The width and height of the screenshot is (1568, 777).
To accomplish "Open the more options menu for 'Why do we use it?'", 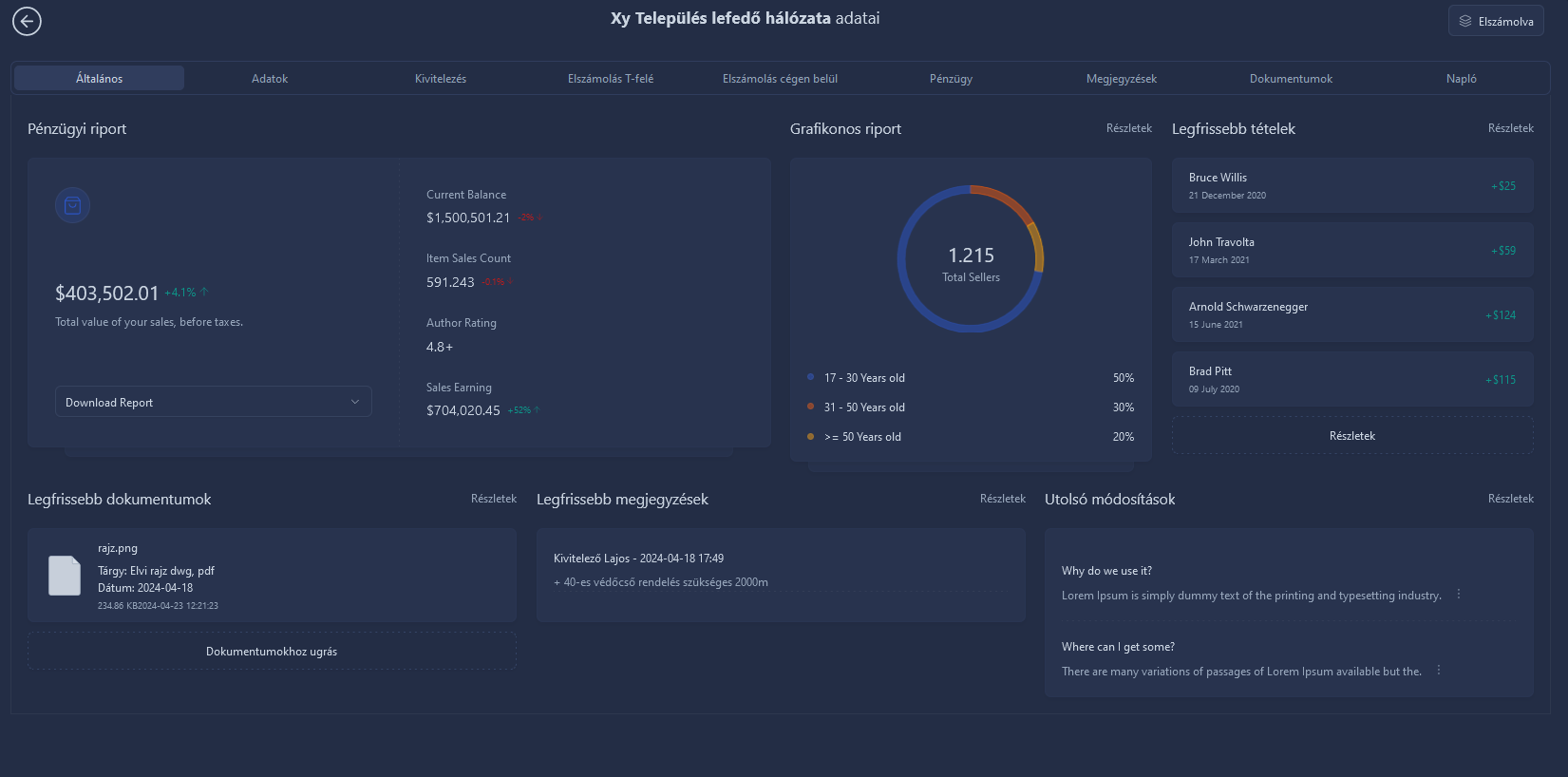I will (1459, 595).
